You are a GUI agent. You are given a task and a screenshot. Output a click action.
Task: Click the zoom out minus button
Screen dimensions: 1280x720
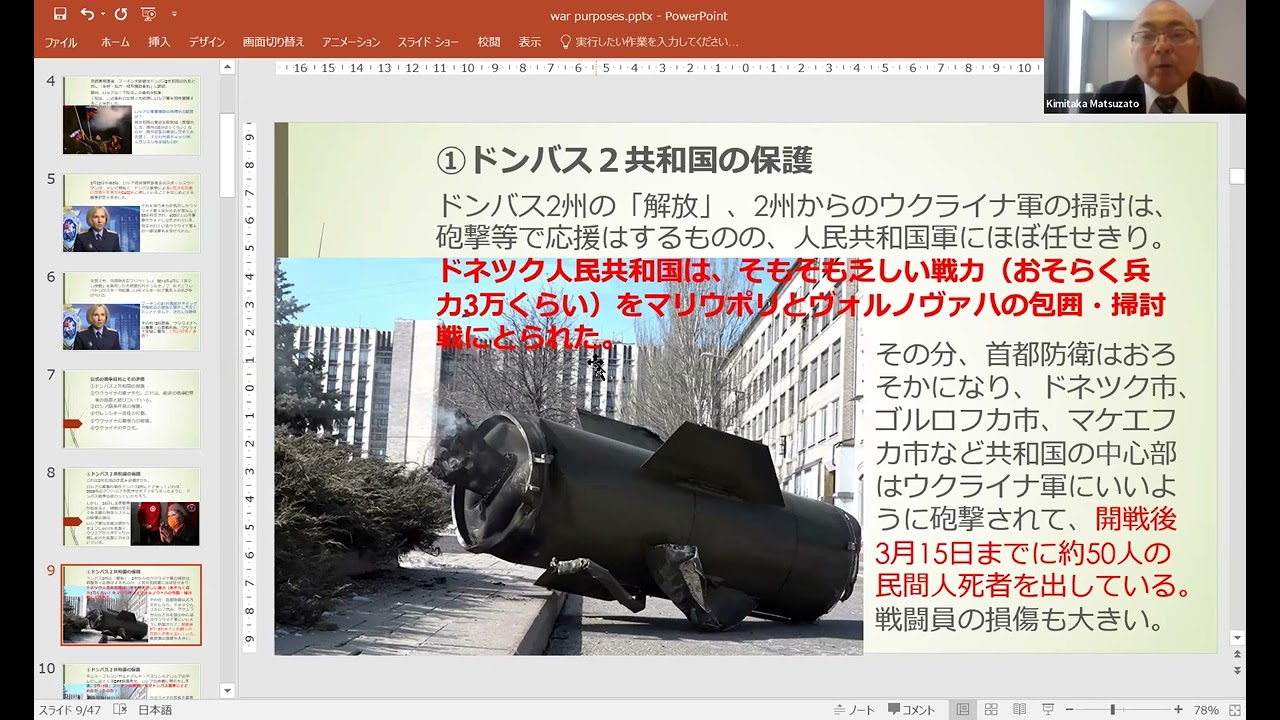(1068, 710)
